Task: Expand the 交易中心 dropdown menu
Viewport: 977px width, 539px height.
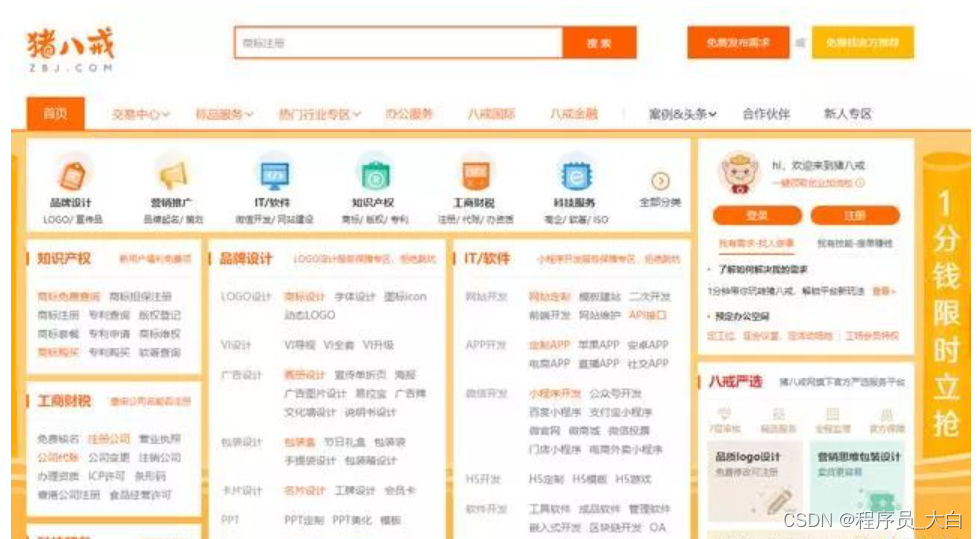Action: 140,114
